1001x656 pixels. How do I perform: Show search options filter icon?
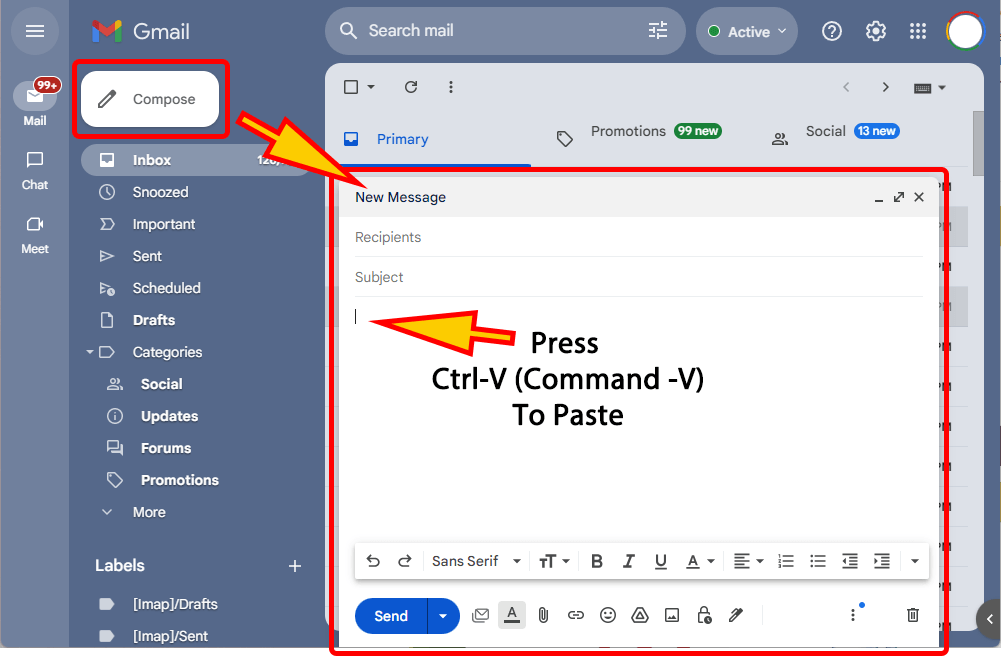pos(658,30)
